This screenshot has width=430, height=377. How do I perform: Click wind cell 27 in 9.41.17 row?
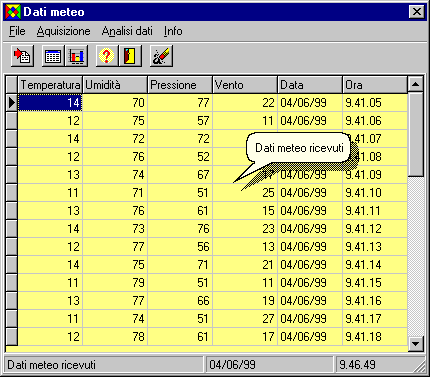[245, 319]
